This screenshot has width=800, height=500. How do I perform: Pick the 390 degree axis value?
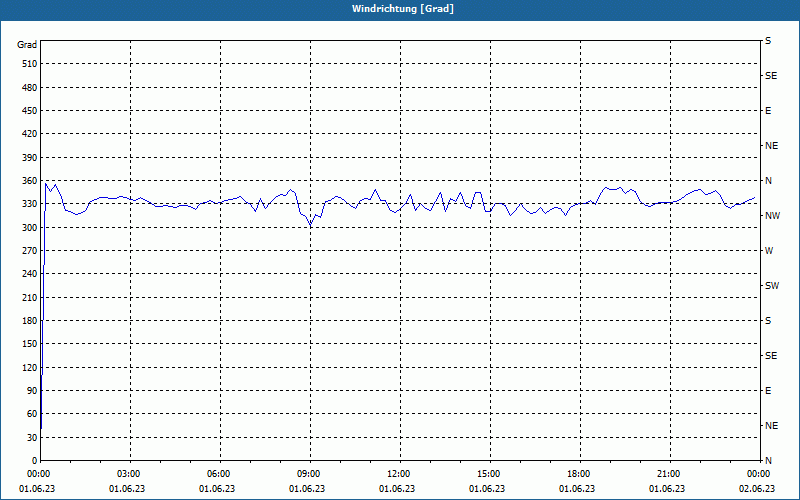30,157
